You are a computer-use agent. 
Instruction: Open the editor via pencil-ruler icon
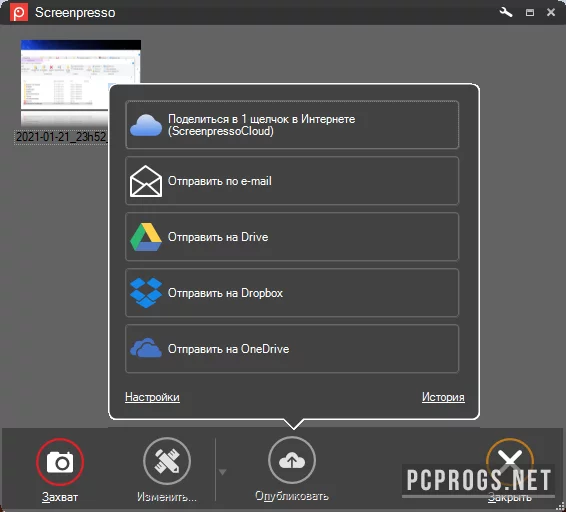[x=167, y=461]
